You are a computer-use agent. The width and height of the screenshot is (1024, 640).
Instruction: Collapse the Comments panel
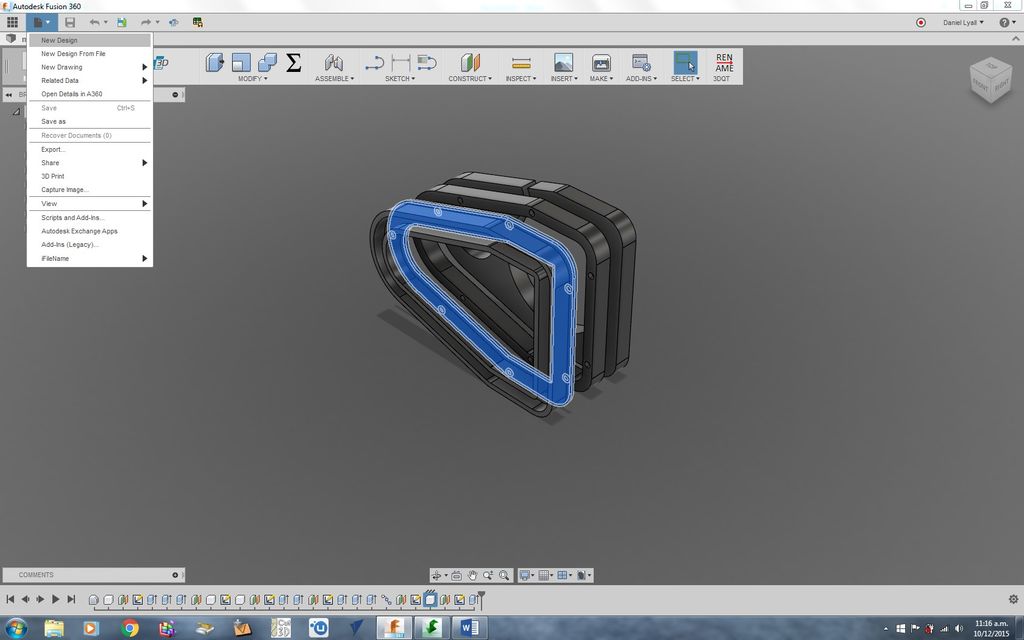(x=175, y=575)
